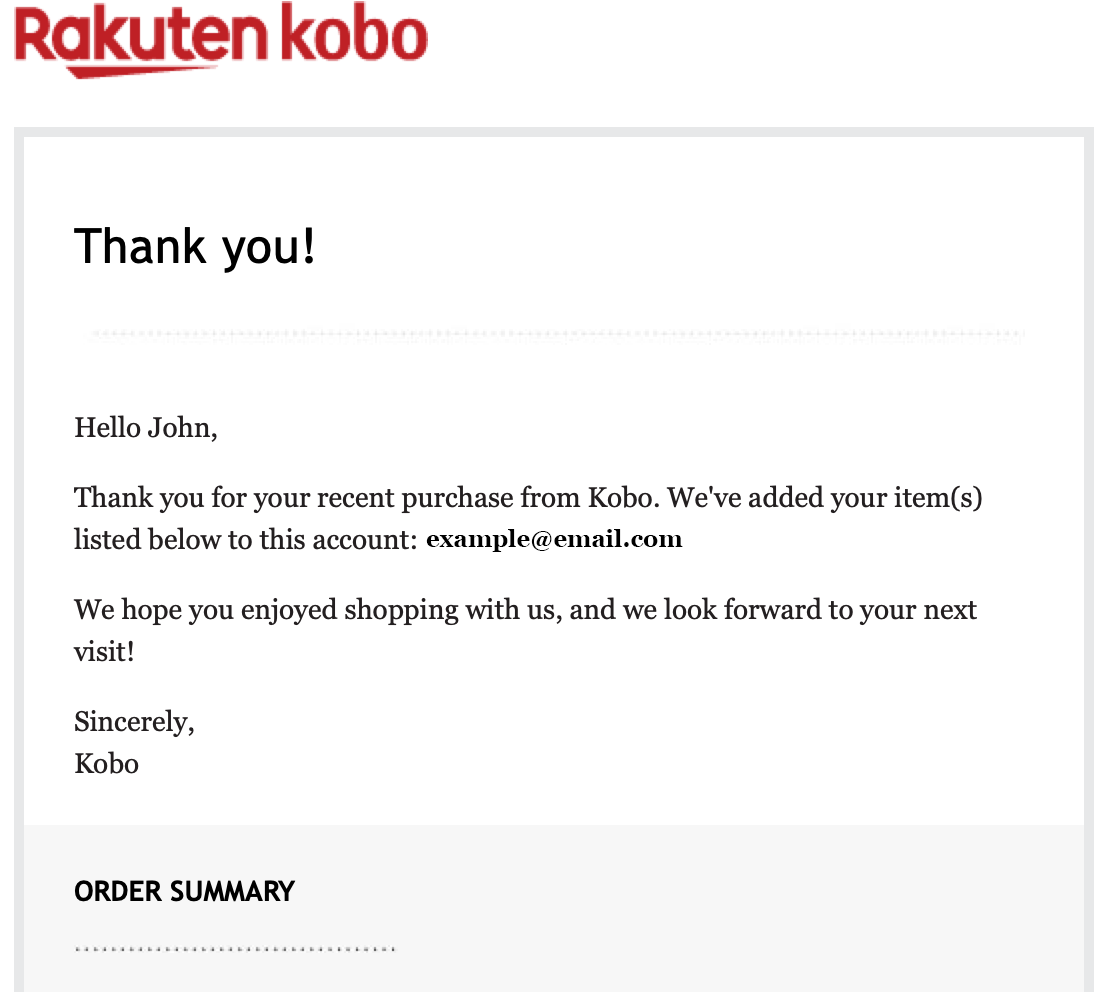The image size is (1108, 992).
Task: Open the example@email.com address link
Action: [x=554, y=540]
